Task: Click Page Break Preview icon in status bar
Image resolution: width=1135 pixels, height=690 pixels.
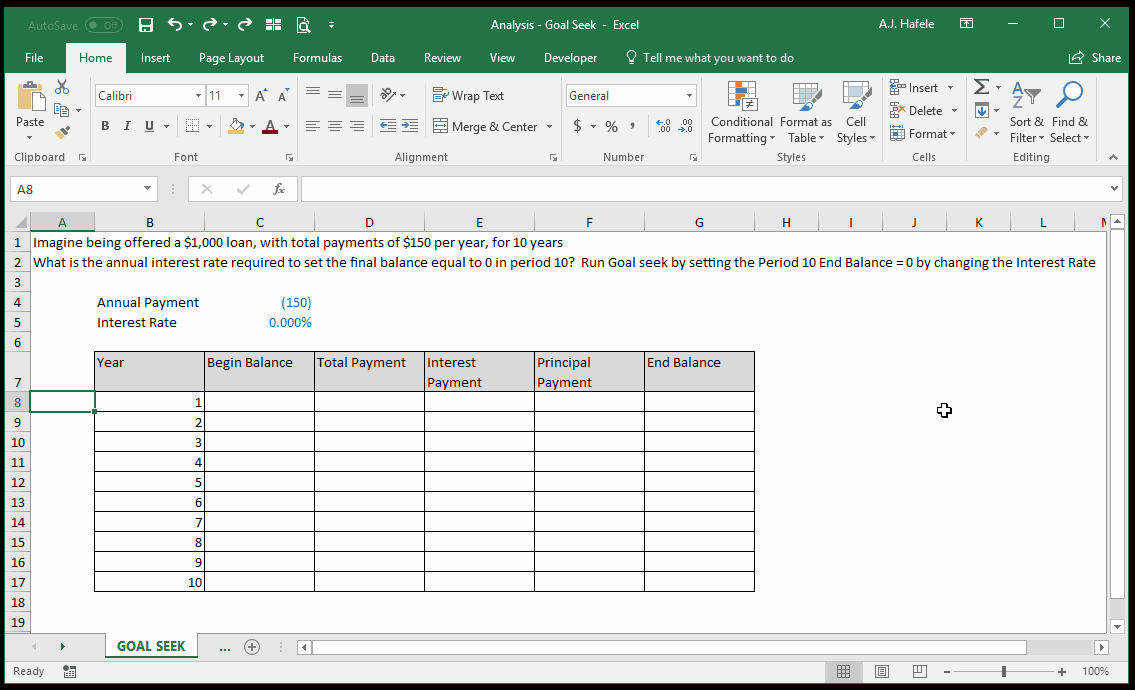Action: point(919,671)
